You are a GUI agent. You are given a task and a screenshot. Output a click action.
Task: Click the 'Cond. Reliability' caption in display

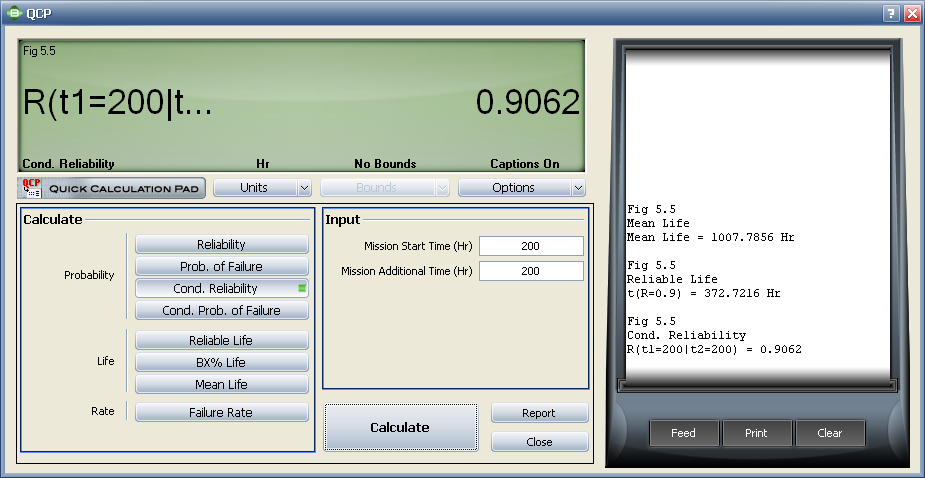pos(68,164)
